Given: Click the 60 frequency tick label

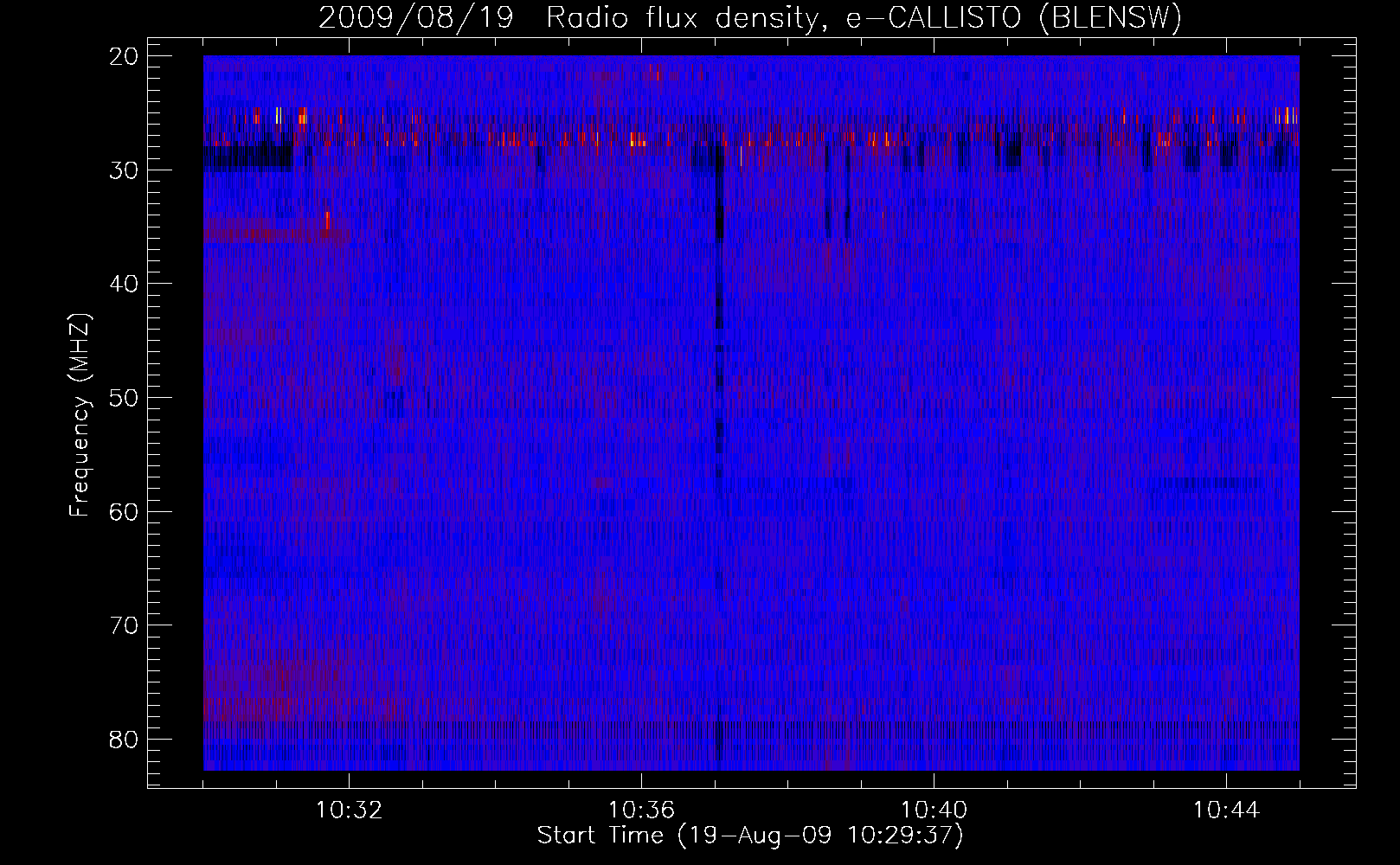Looking at the screenshot, I should point(125,512).
